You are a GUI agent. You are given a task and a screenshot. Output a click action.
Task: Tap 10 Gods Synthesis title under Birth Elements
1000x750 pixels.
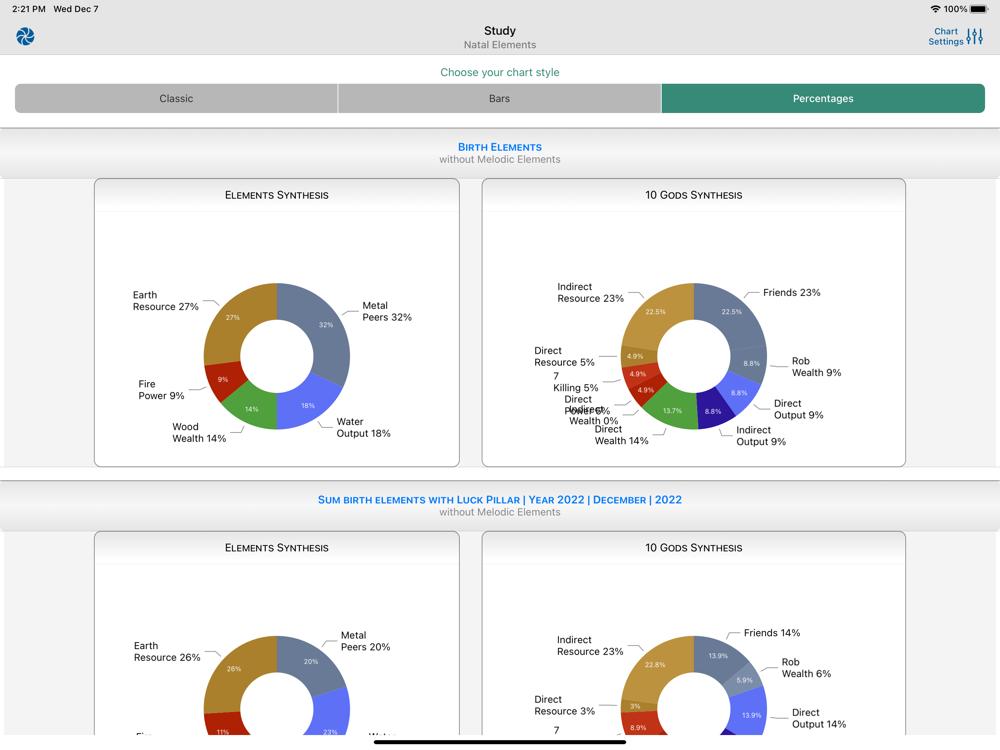[694, 195]
